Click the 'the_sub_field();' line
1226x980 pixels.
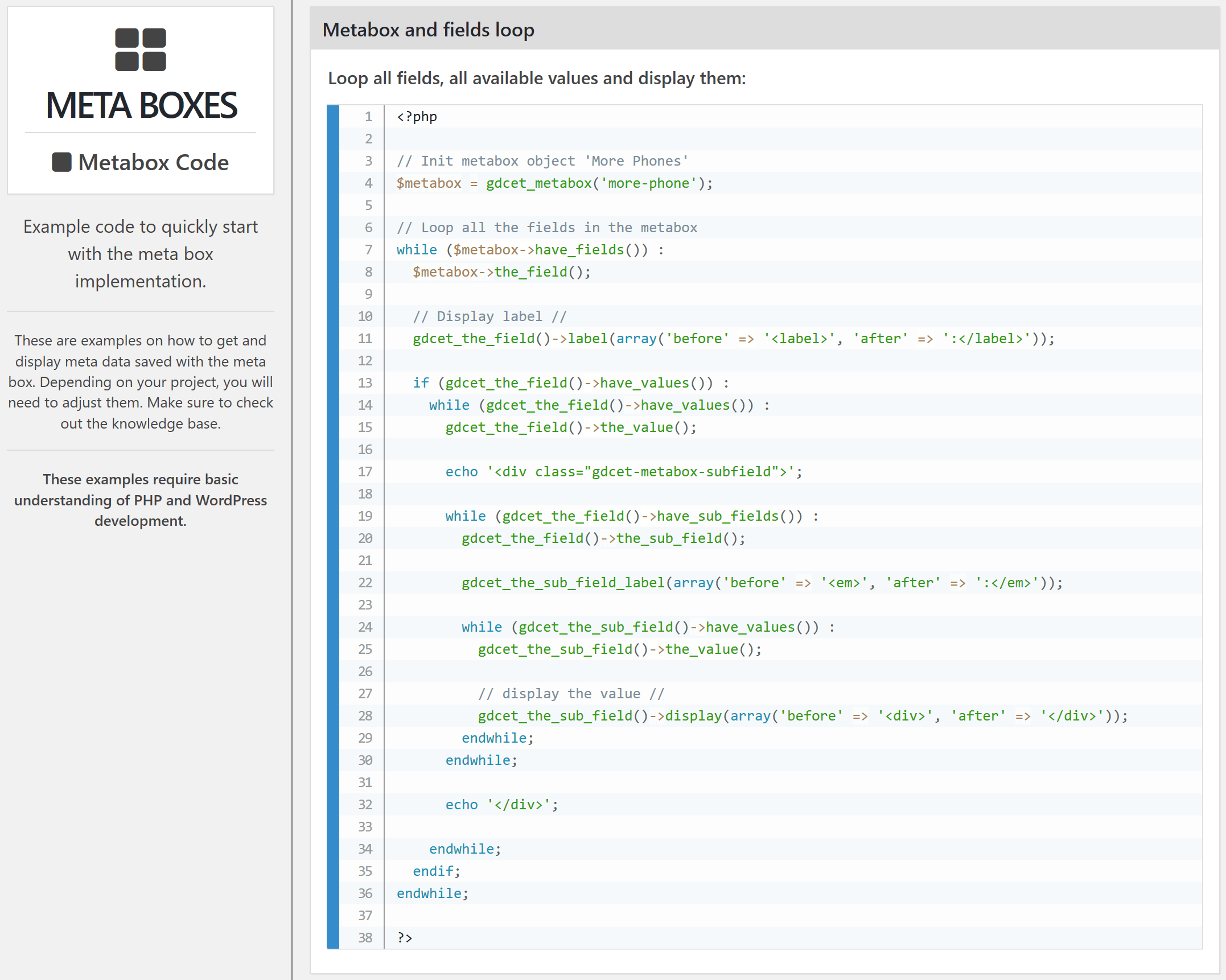click(x=603, y=538)
